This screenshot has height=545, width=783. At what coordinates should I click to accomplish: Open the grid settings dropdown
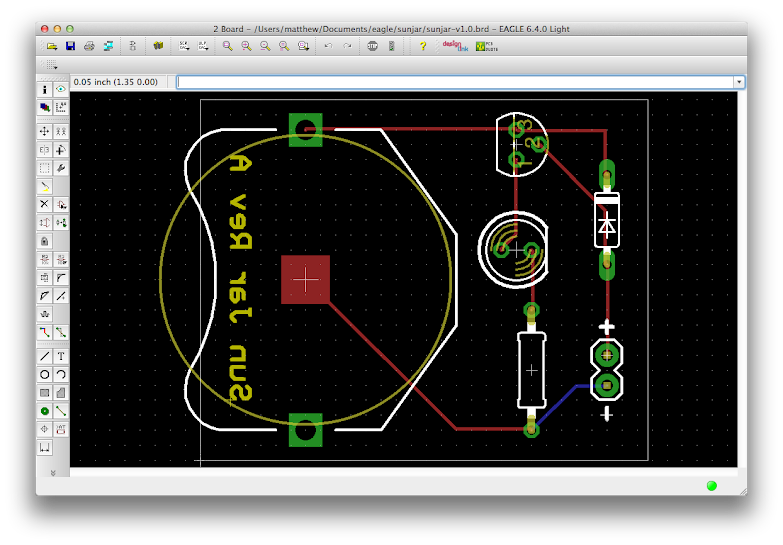[x=51, y=65]
